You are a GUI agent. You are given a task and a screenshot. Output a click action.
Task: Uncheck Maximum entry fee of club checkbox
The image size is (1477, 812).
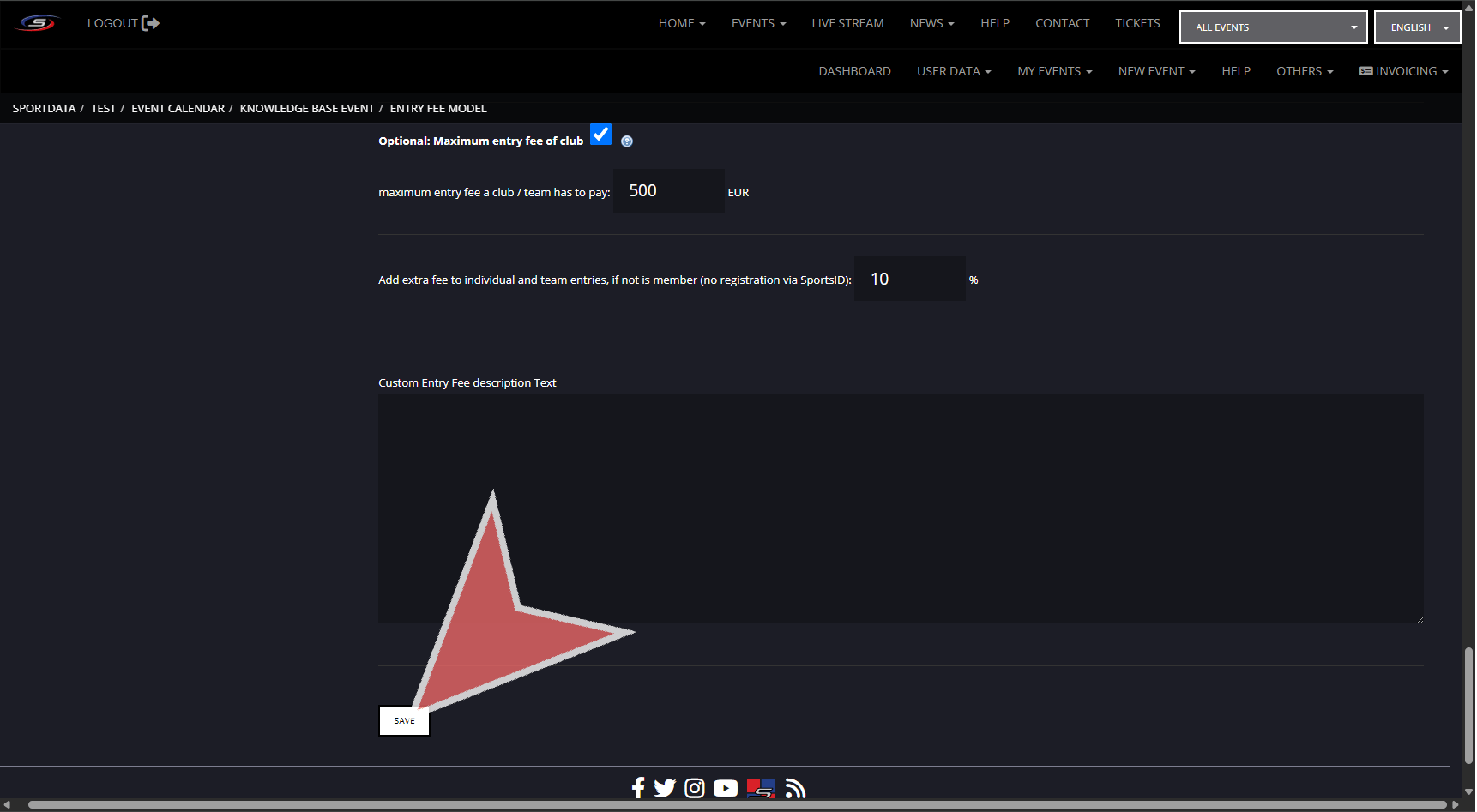pos(600,135)
